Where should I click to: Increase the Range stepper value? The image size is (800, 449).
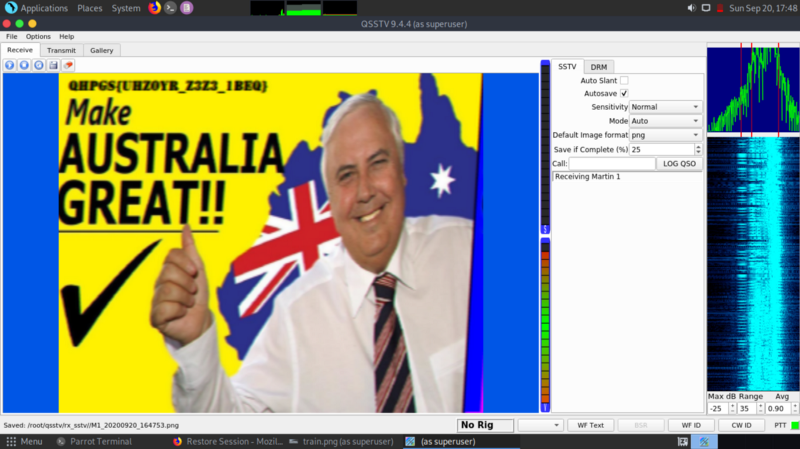[760, 406]
